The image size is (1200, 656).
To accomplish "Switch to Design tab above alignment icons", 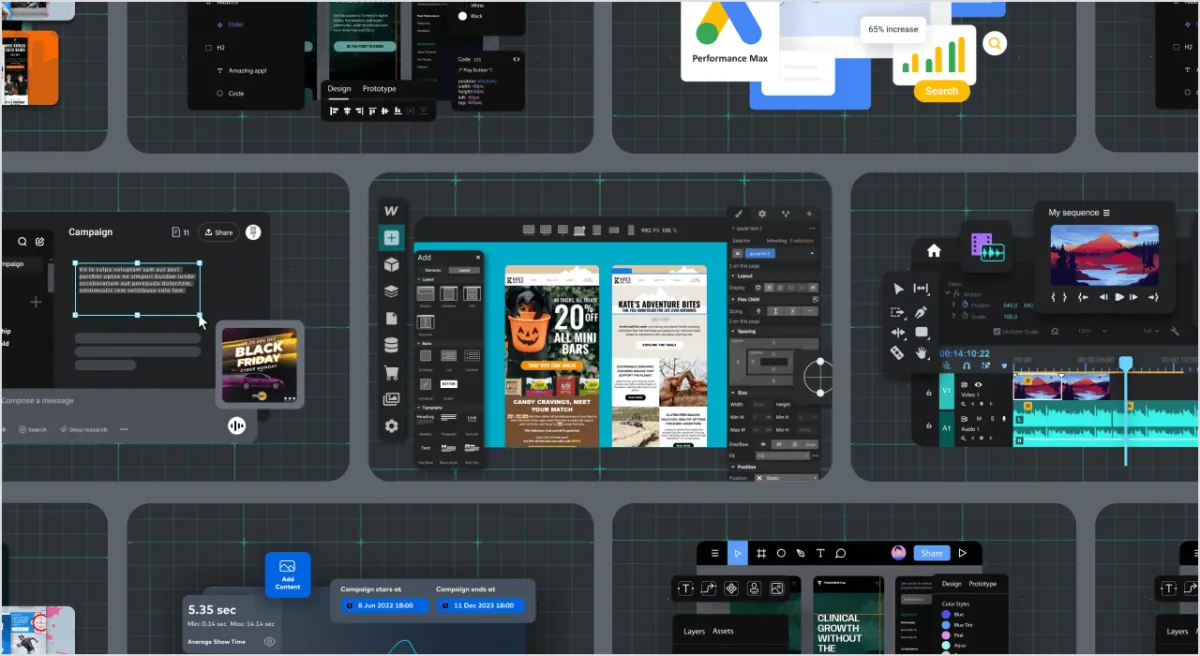I will [339, 89].
